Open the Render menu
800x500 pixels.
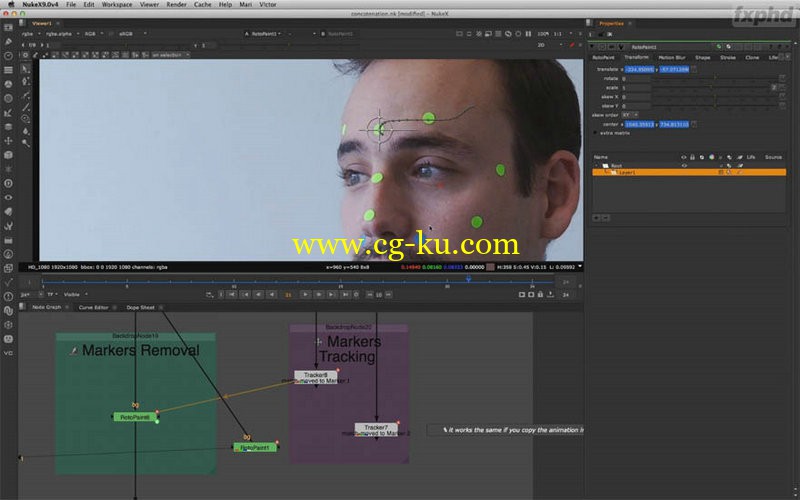[176, 4]
